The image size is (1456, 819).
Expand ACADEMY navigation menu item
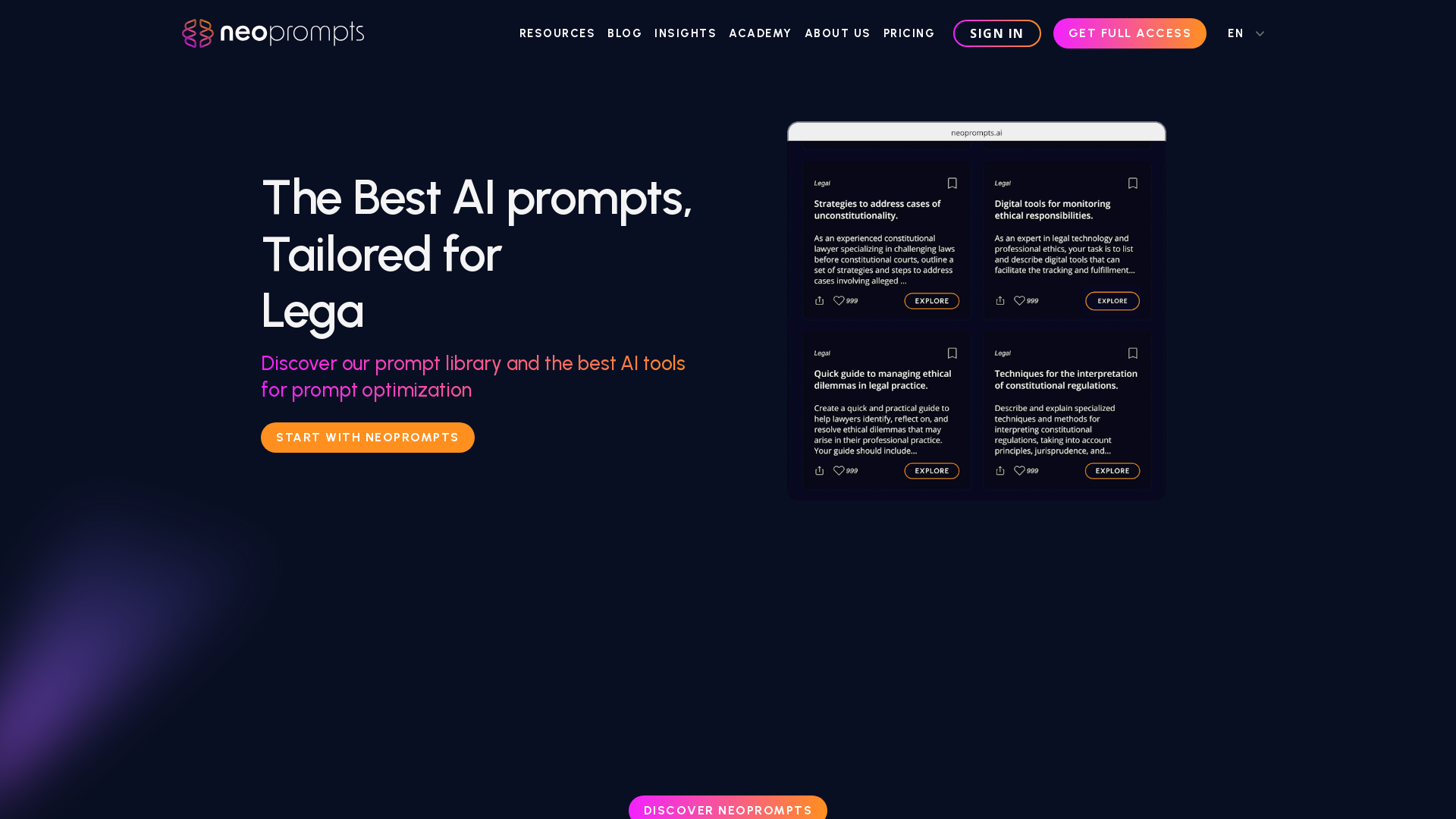tap(761, 33)
